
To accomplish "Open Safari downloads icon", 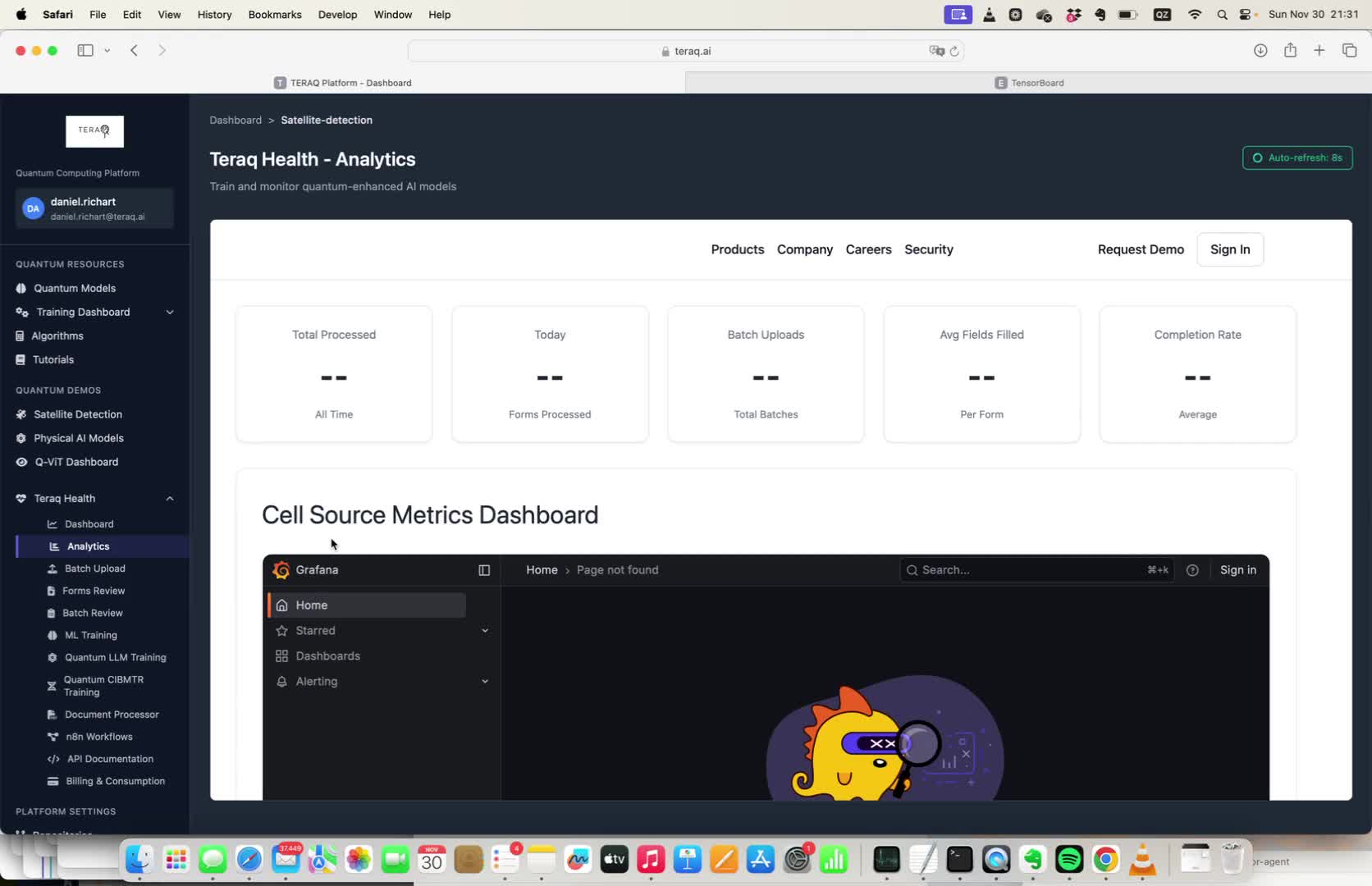I will point(1260,51).
